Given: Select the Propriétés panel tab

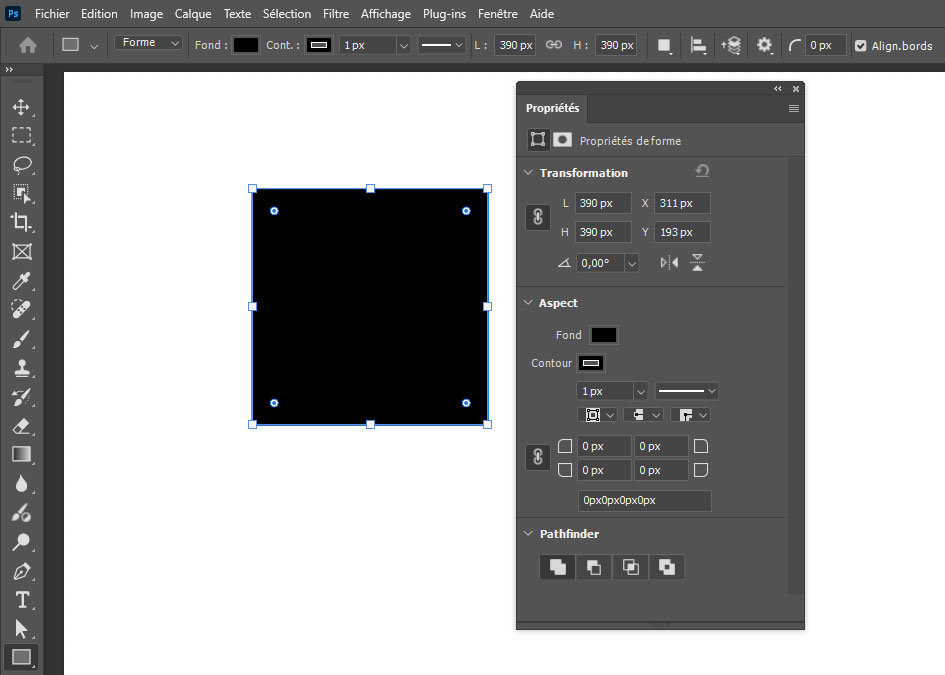Looking at the screenshot, I should [552, 108].
